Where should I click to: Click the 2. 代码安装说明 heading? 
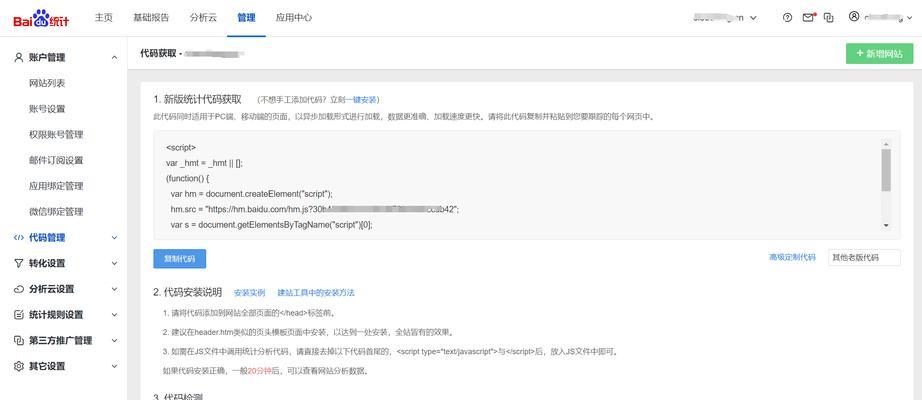coord(188,292)
